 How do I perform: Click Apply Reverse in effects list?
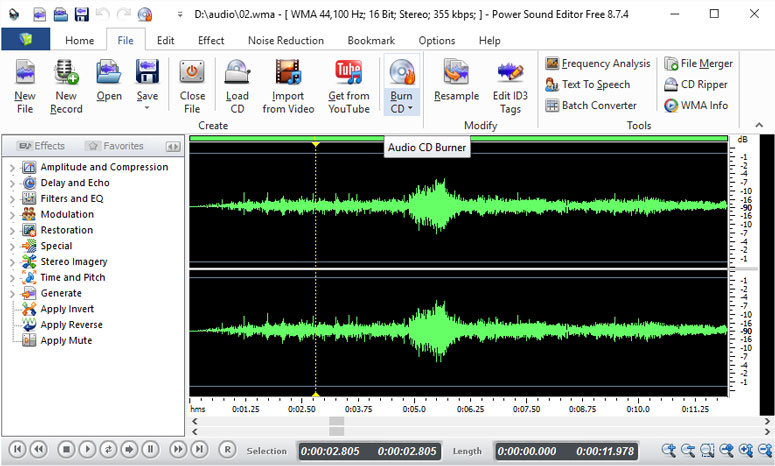coord(69,325)
